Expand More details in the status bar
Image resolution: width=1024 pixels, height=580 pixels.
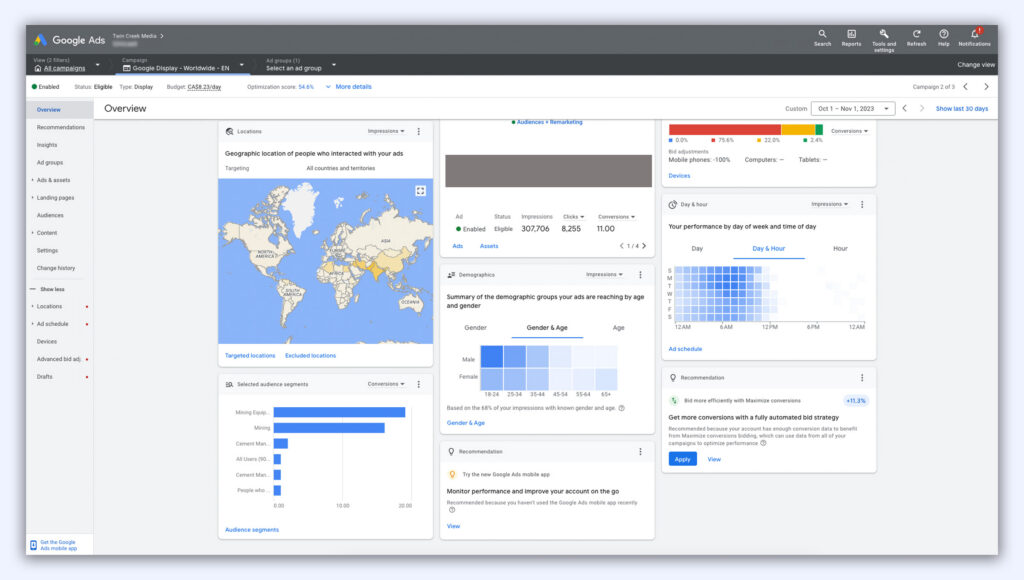(349, 86)
